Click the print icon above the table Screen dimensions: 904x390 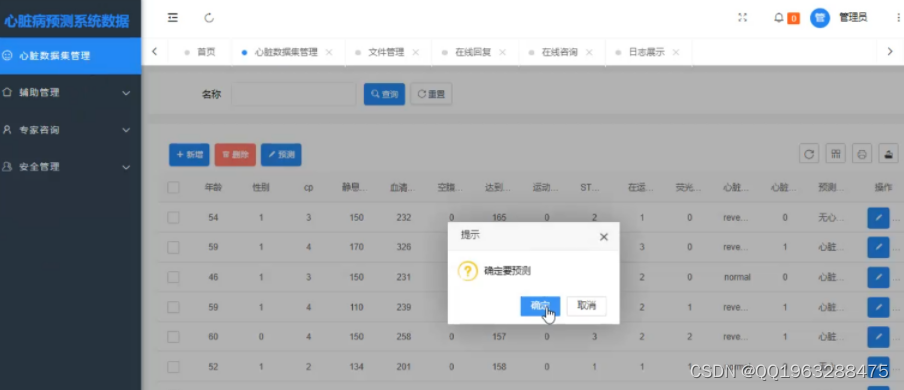tap(862, 154)
